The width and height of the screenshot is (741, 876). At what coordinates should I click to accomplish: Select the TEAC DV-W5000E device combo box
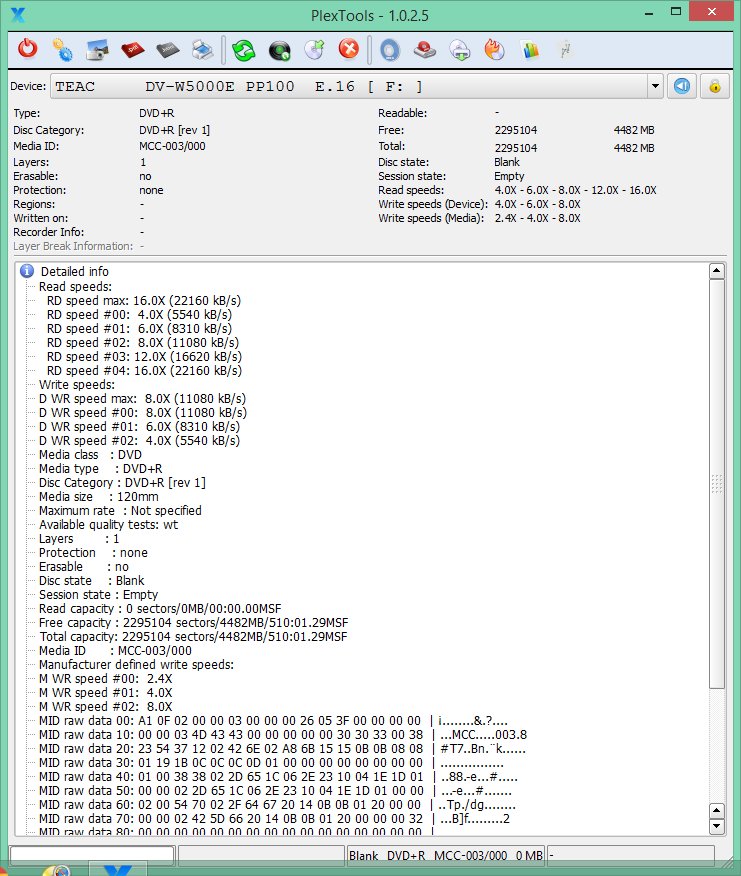pos(357,87)
